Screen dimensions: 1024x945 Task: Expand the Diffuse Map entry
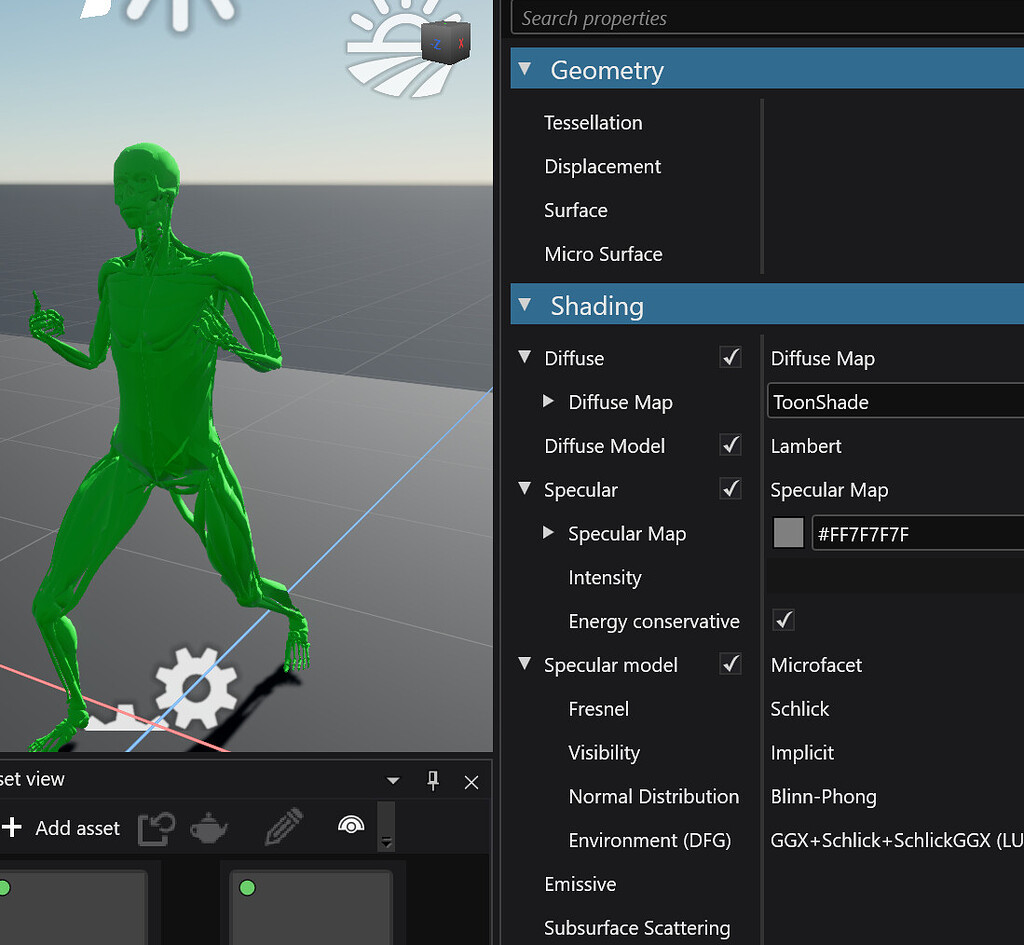pos(548,401)
